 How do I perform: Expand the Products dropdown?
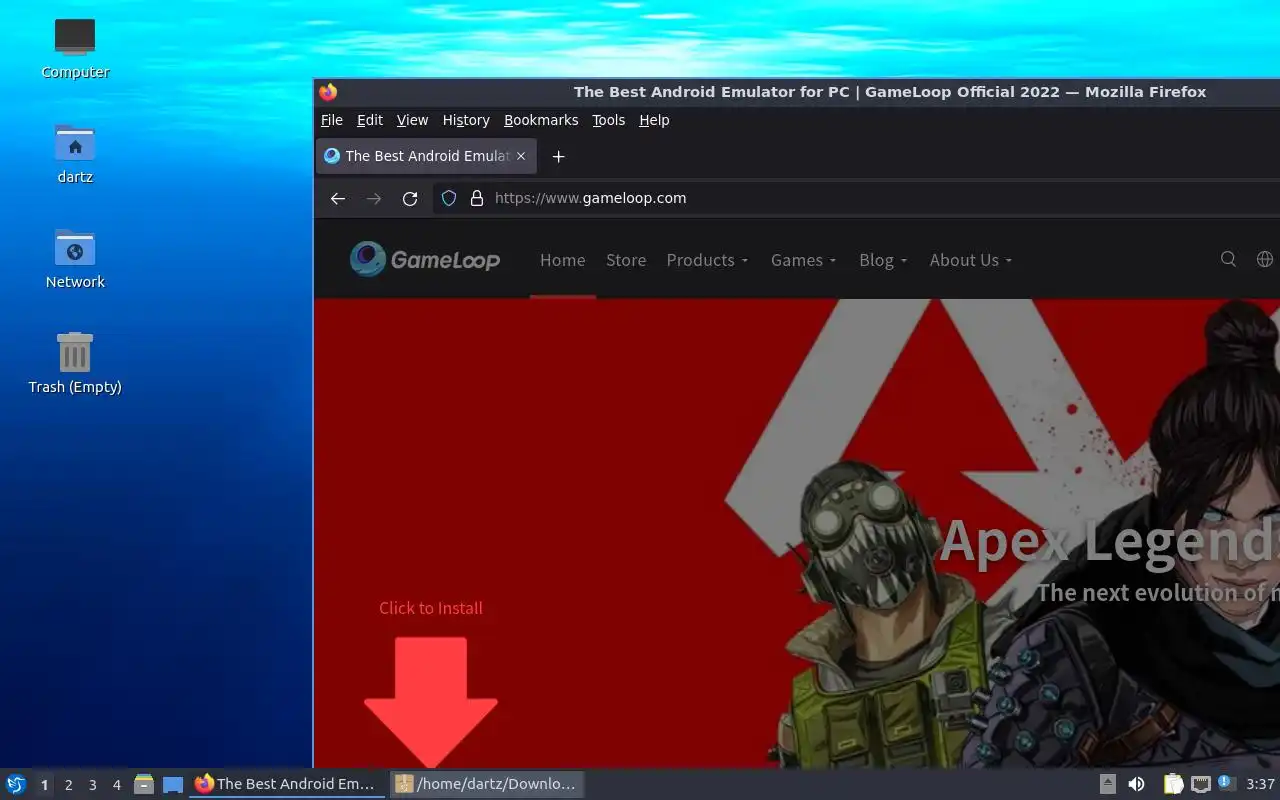[x=707, y=260]
